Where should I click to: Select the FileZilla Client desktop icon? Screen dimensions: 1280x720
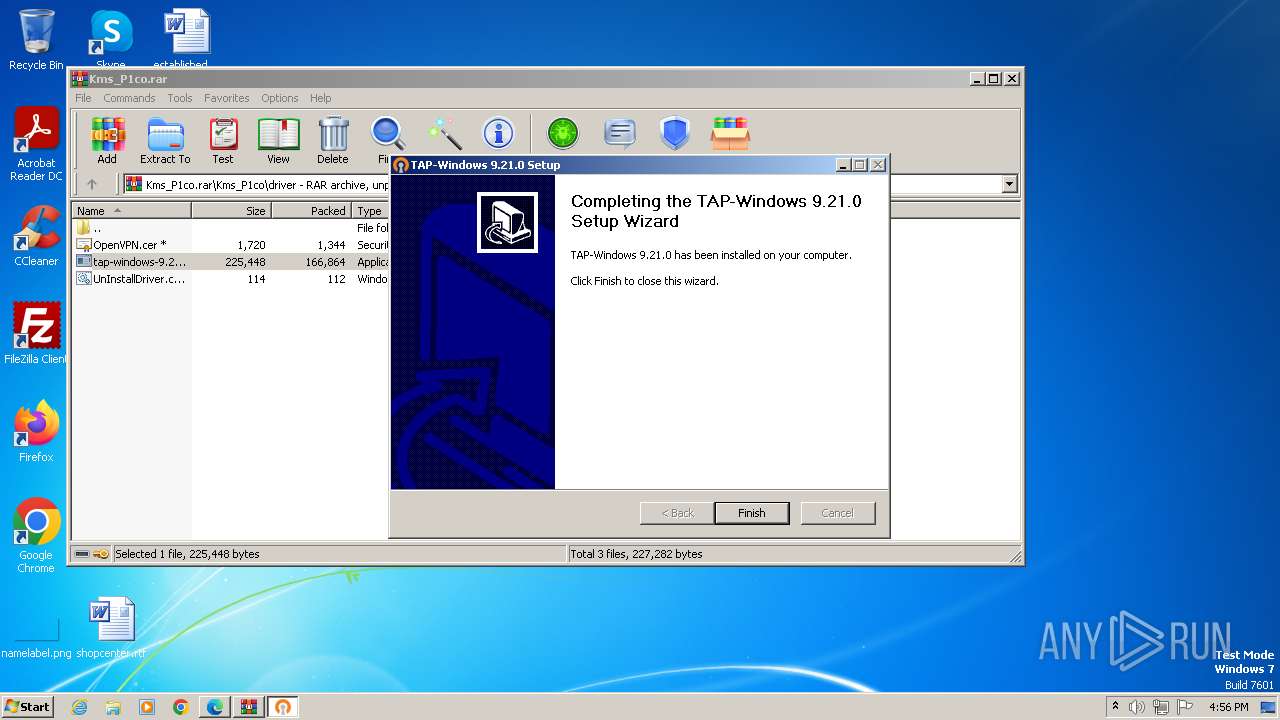click(x=36, y=334)
